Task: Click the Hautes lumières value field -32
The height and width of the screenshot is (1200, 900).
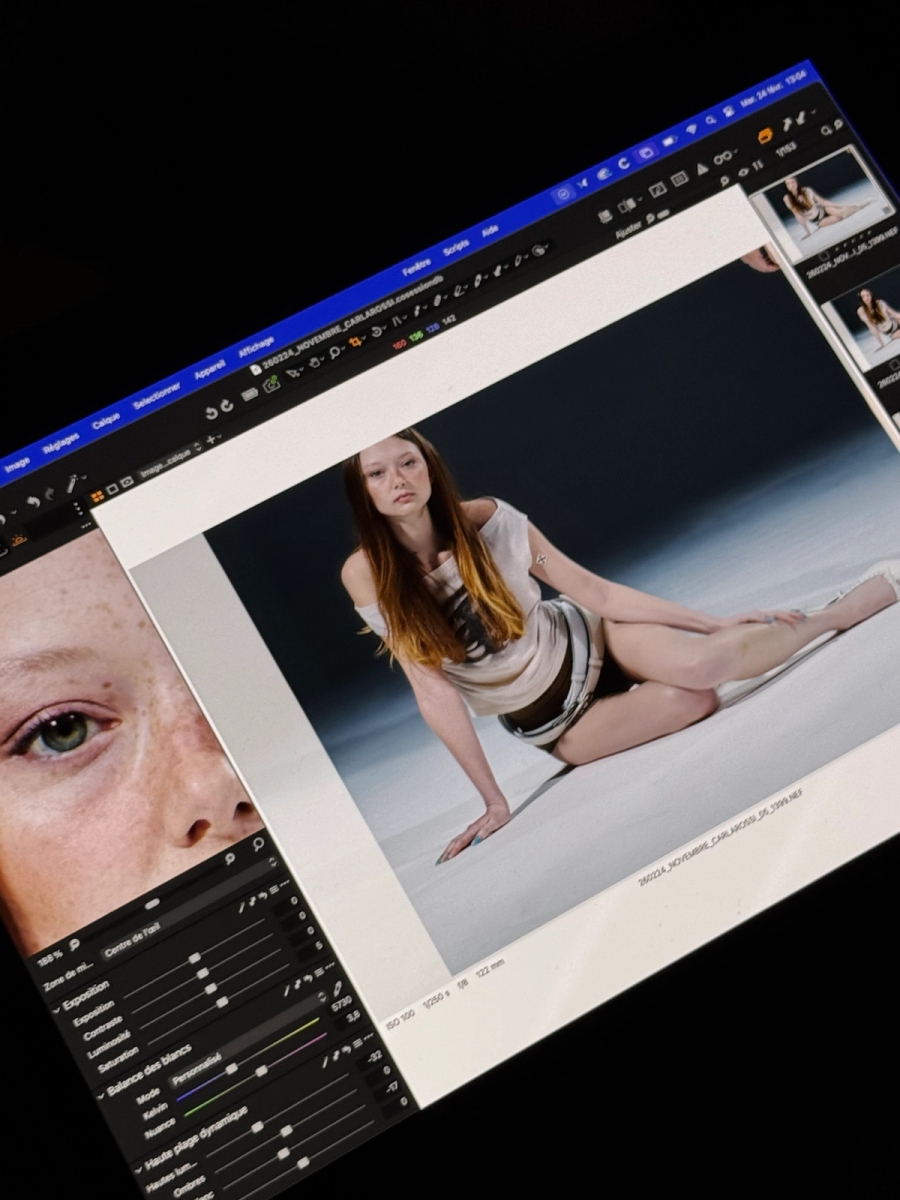Action: [375, 1056]
